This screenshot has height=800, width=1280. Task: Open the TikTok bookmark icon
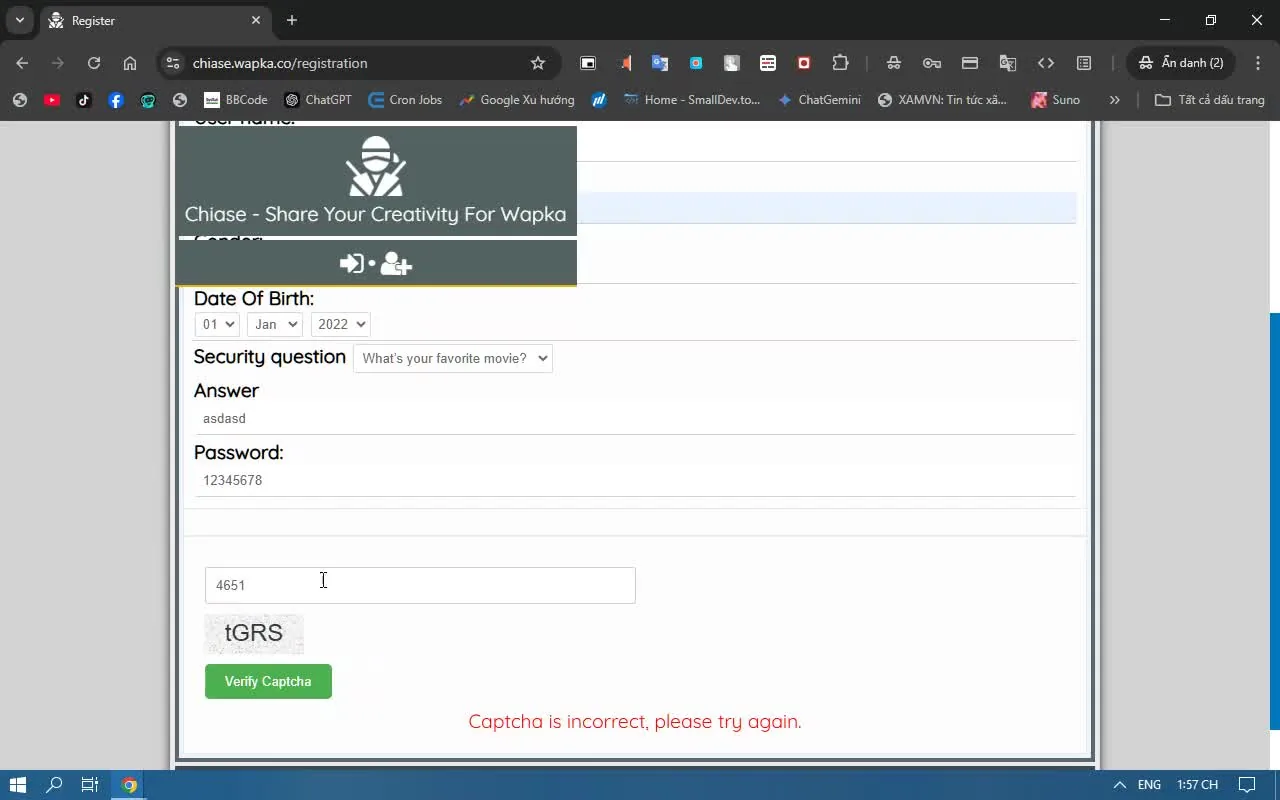tap(84, 100)
